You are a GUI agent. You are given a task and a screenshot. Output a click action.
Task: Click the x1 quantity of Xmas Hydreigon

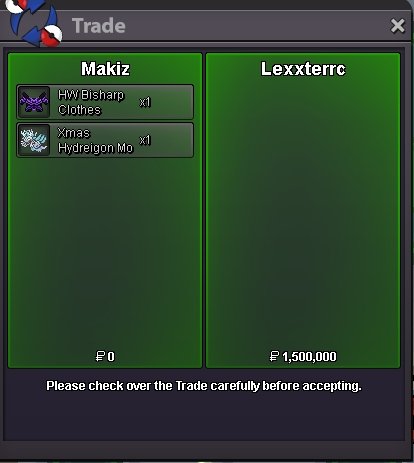click(x=145, y=140)
